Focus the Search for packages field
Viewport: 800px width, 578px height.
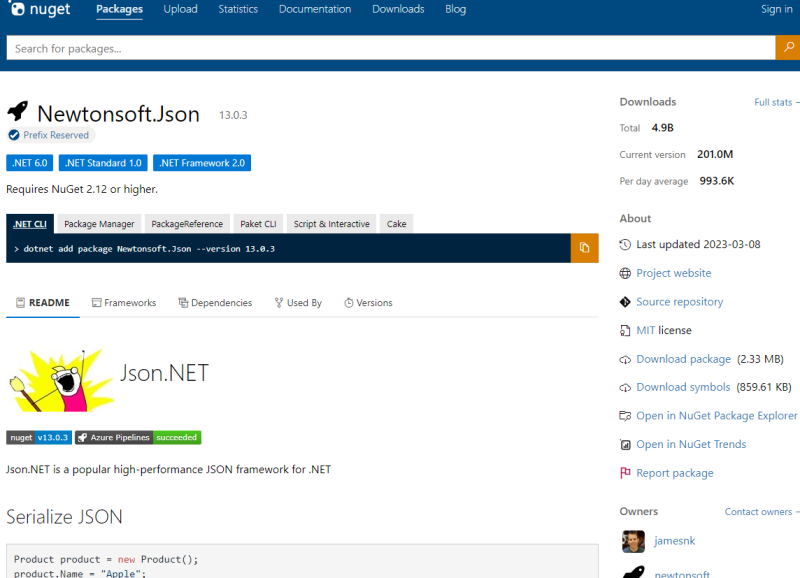(x=390, y=48)
